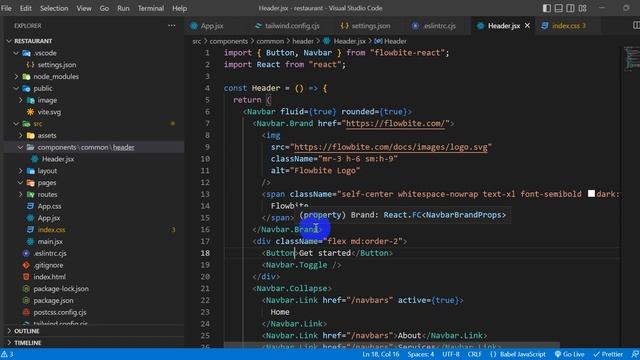Collapse the public folder
This screenshot has width=640, height=360.
coord(16,88)
